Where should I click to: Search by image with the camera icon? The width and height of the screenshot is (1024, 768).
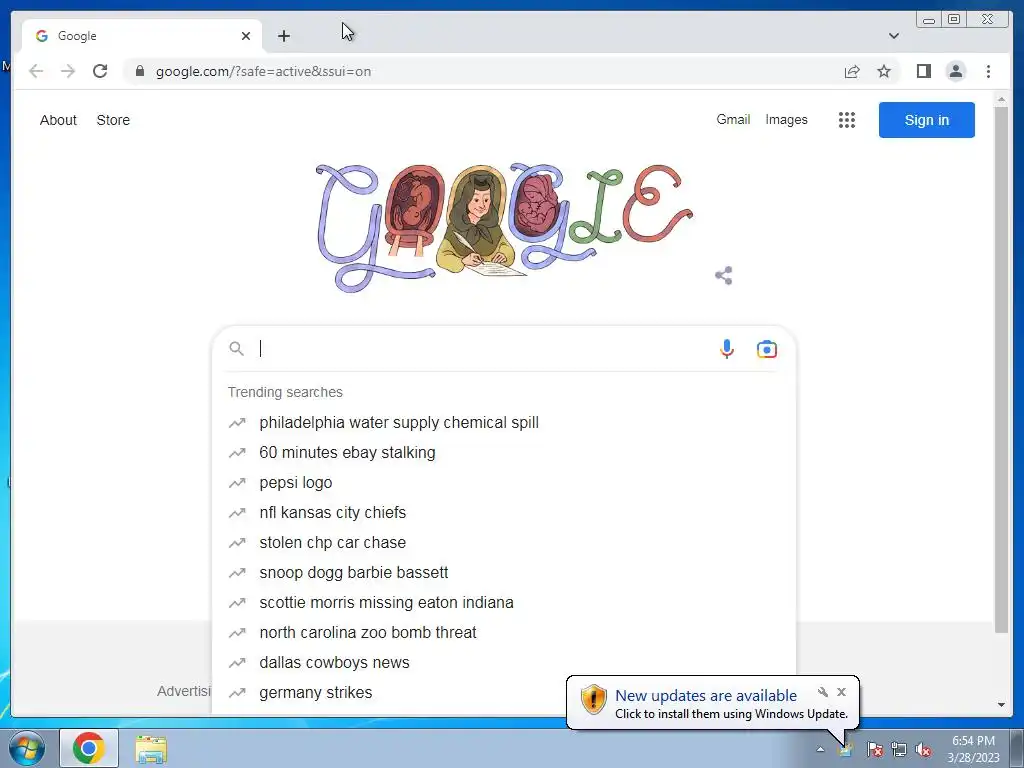coord(767,349)
